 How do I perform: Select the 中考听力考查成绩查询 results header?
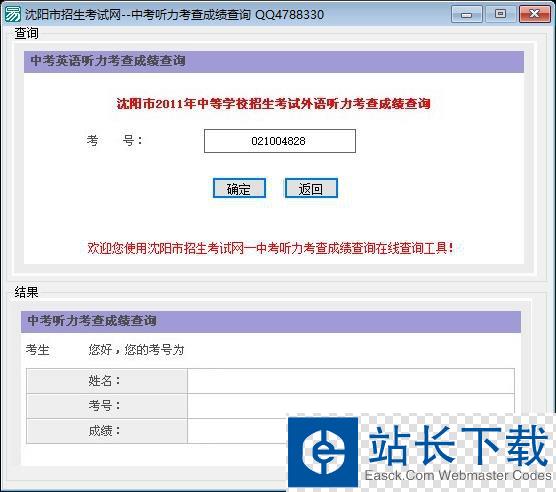[x=271, y=322]
